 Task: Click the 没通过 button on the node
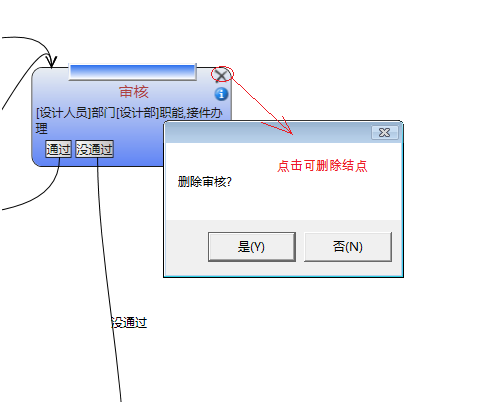tap(95, 149)
